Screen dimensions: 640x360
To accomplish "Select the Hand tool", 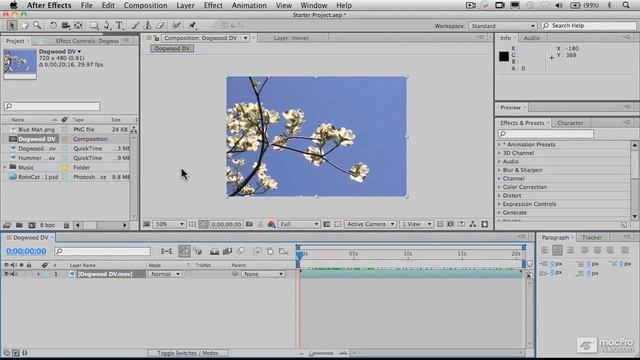I will (x=24, y=26).
